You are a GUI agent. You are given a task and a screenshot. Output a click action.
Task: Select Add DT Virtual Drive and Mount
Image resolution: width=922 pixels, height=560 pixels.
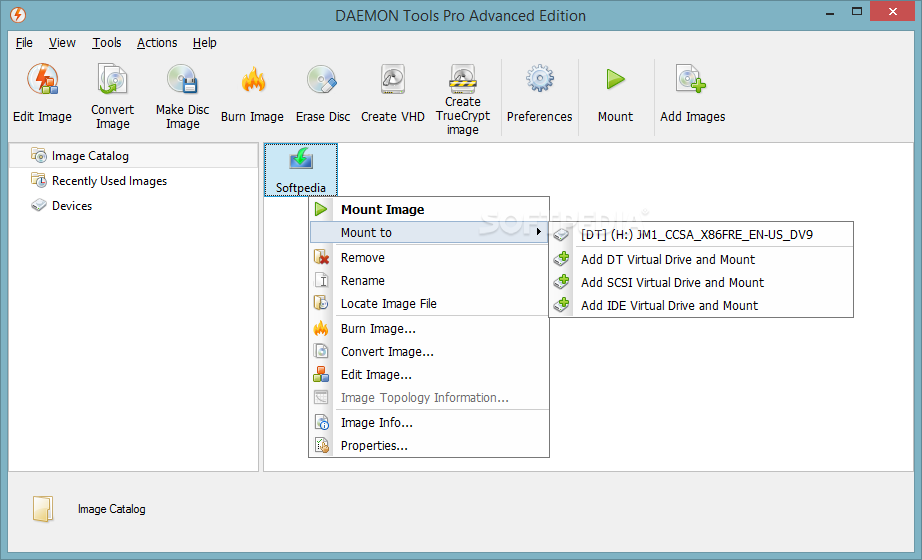701,259
